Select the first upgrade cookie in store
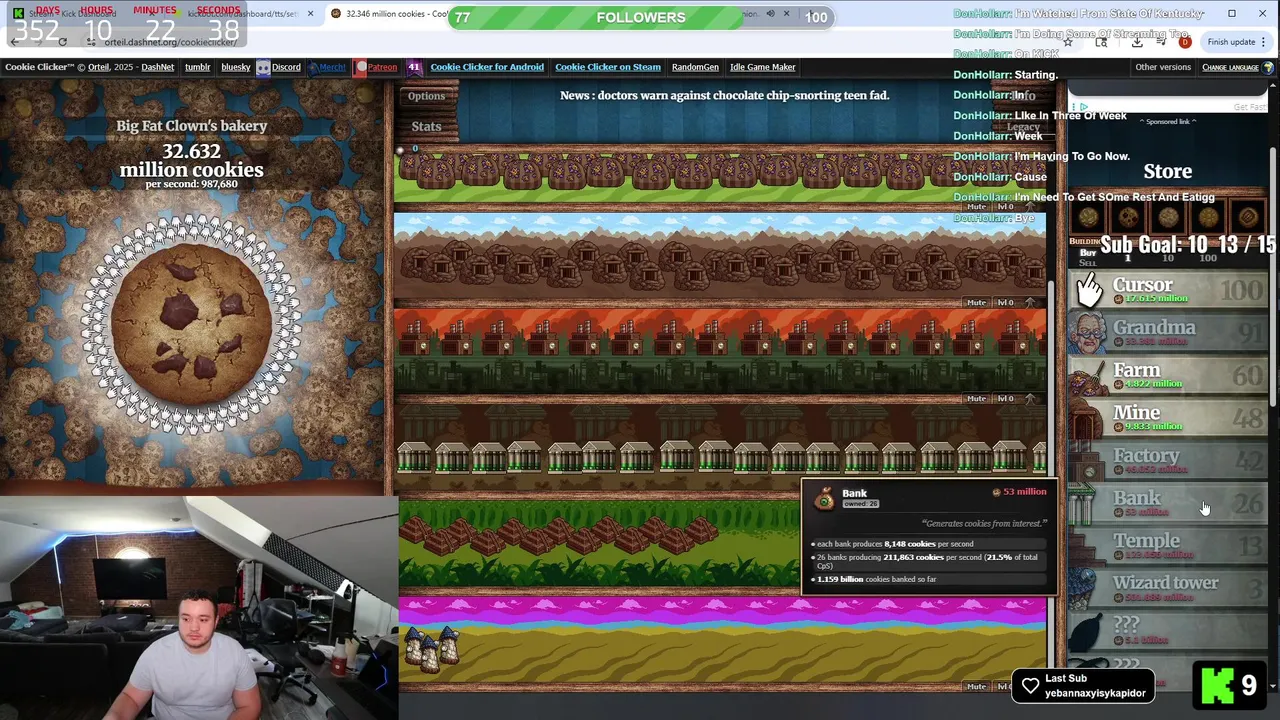 point(1088,216)
